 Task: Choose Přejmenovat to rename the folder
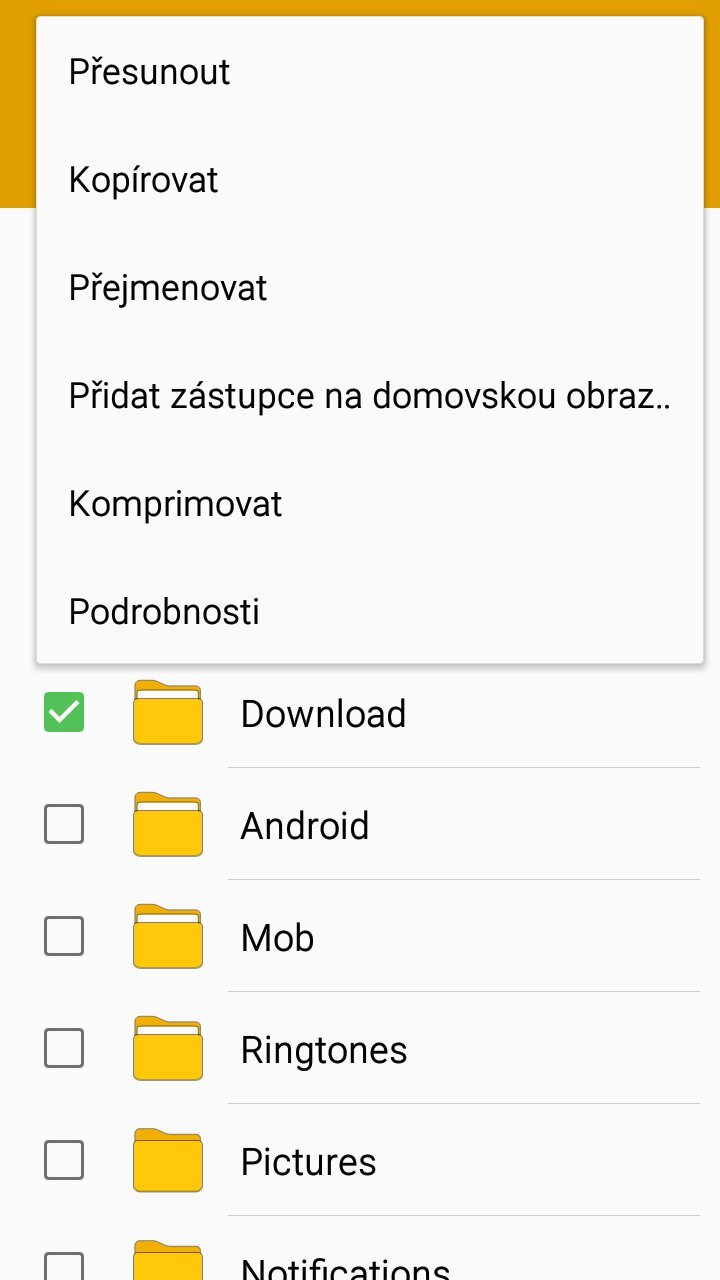coord(168,287)
